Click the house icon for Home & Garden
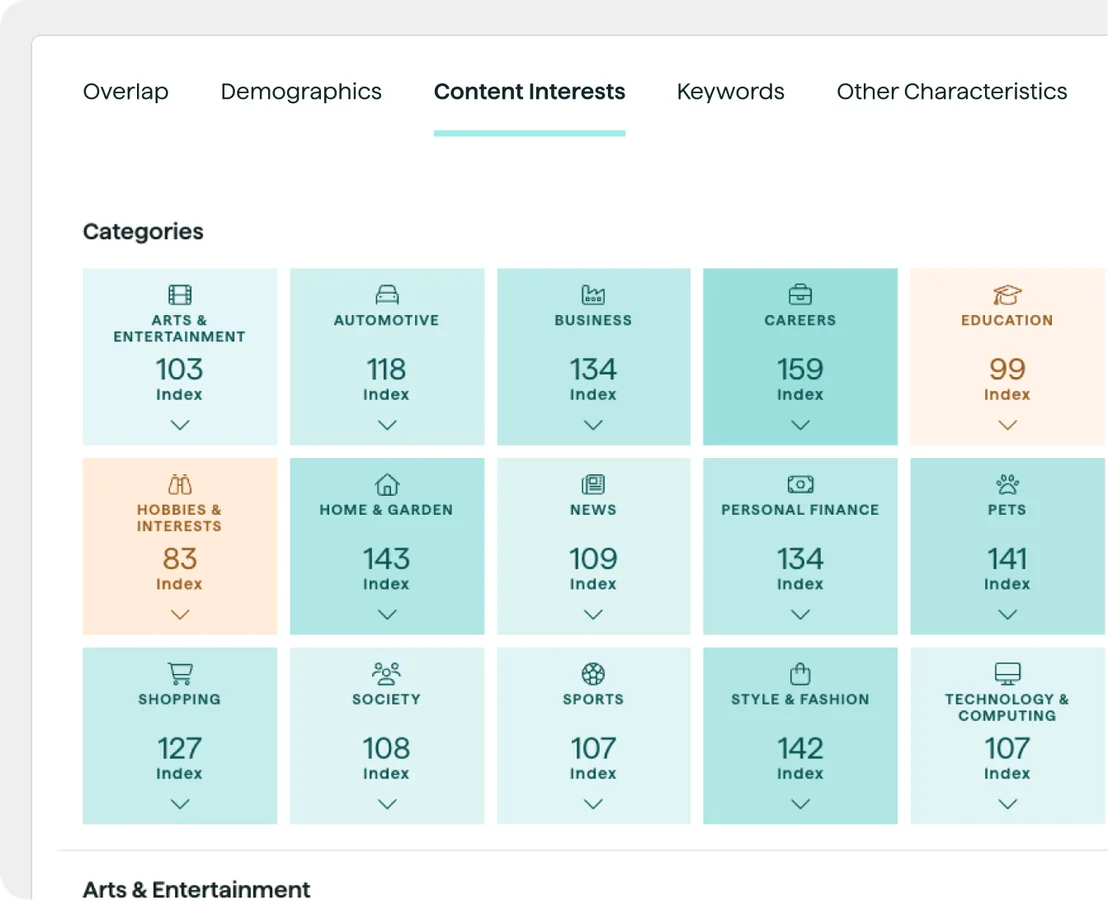The width and height of the screenshot is (1108, 900). click(x=387, y=485)
